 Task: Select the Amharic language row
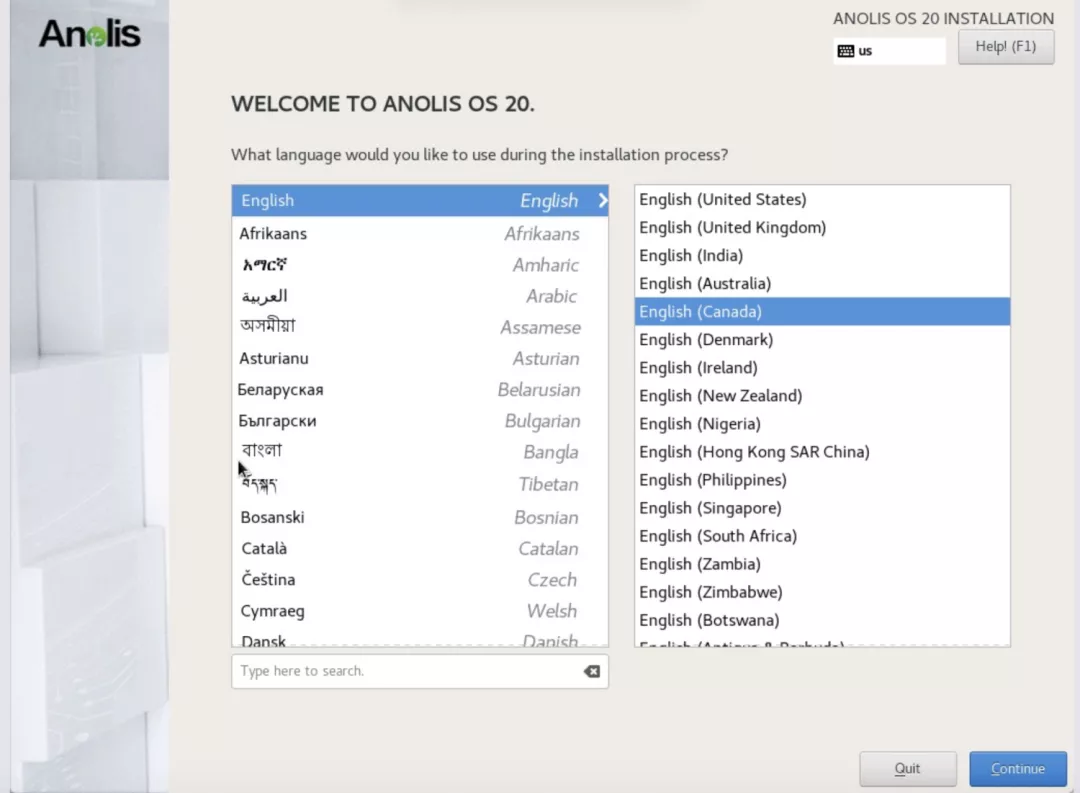pos(420,265)
